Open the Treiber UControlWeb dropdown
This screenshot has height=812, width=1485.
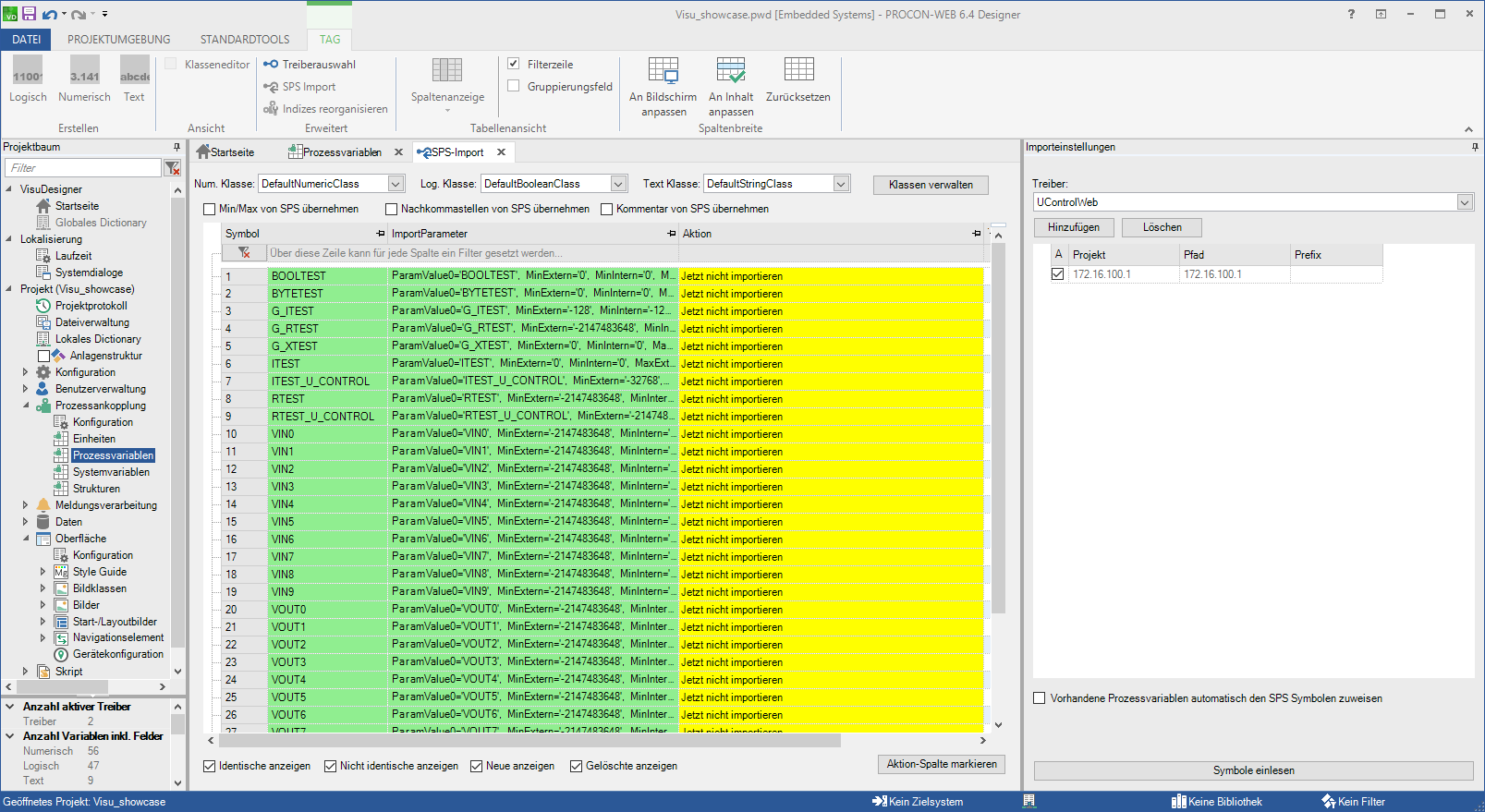tap(1465, 202)
